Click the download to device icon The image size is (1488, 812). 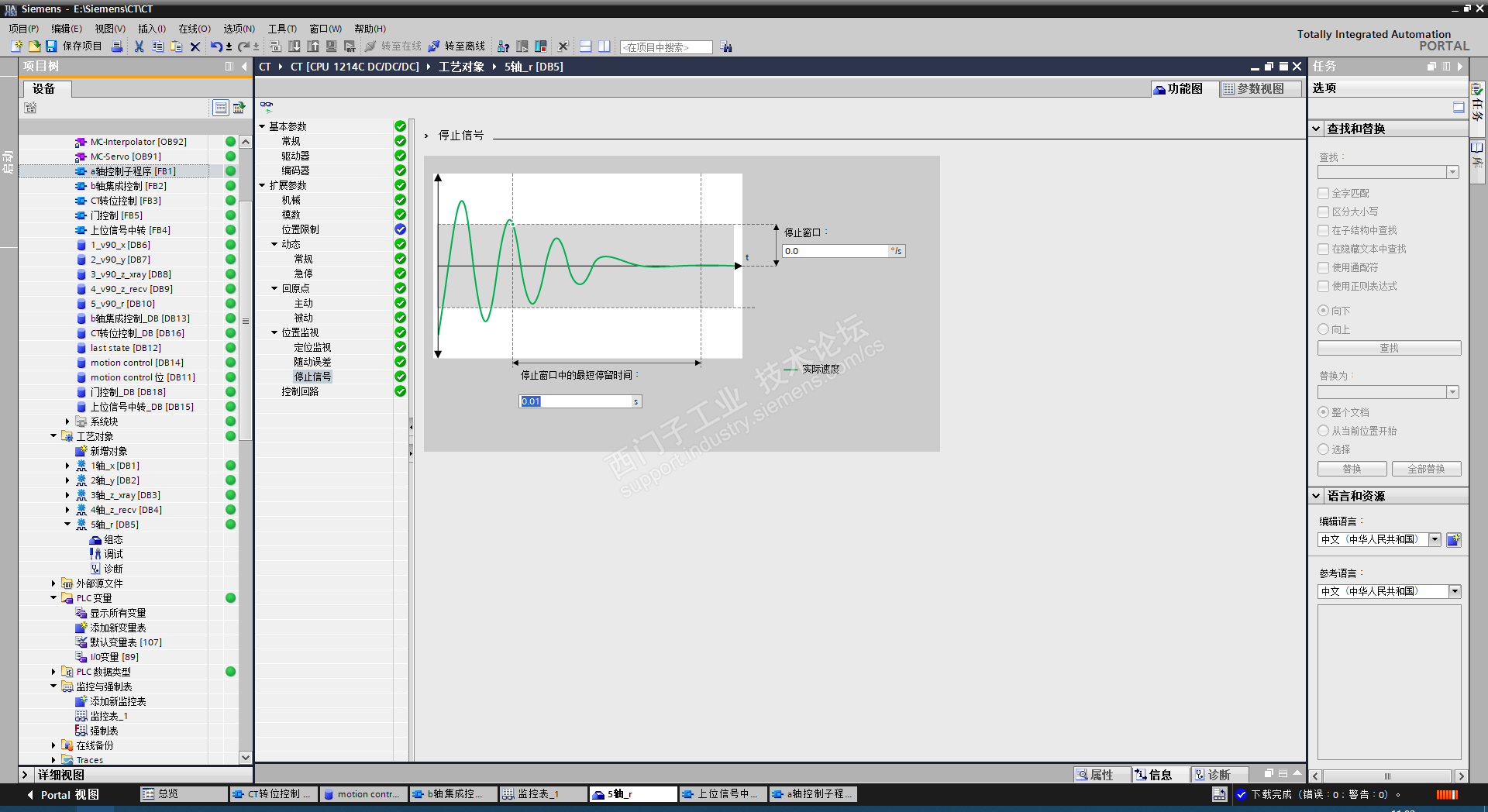click(x=294, y=46)
